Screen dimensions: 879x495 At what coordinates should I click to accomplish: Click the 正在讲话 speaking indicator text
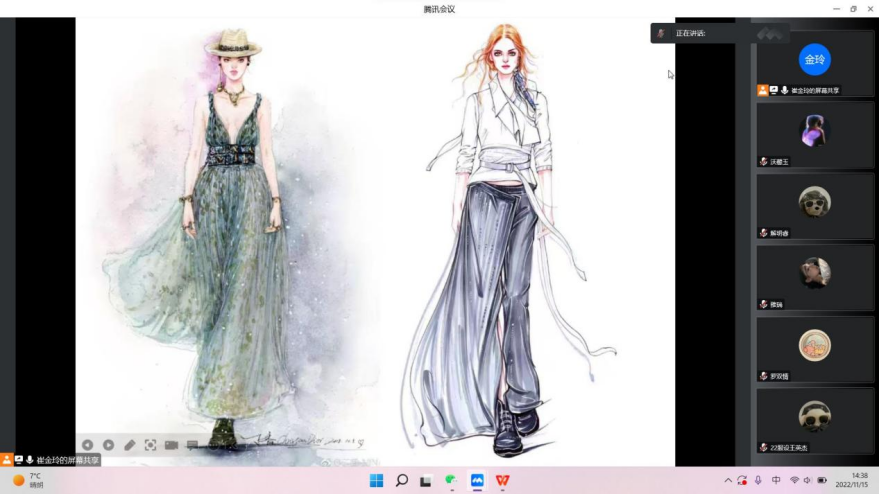pos(691,33)
